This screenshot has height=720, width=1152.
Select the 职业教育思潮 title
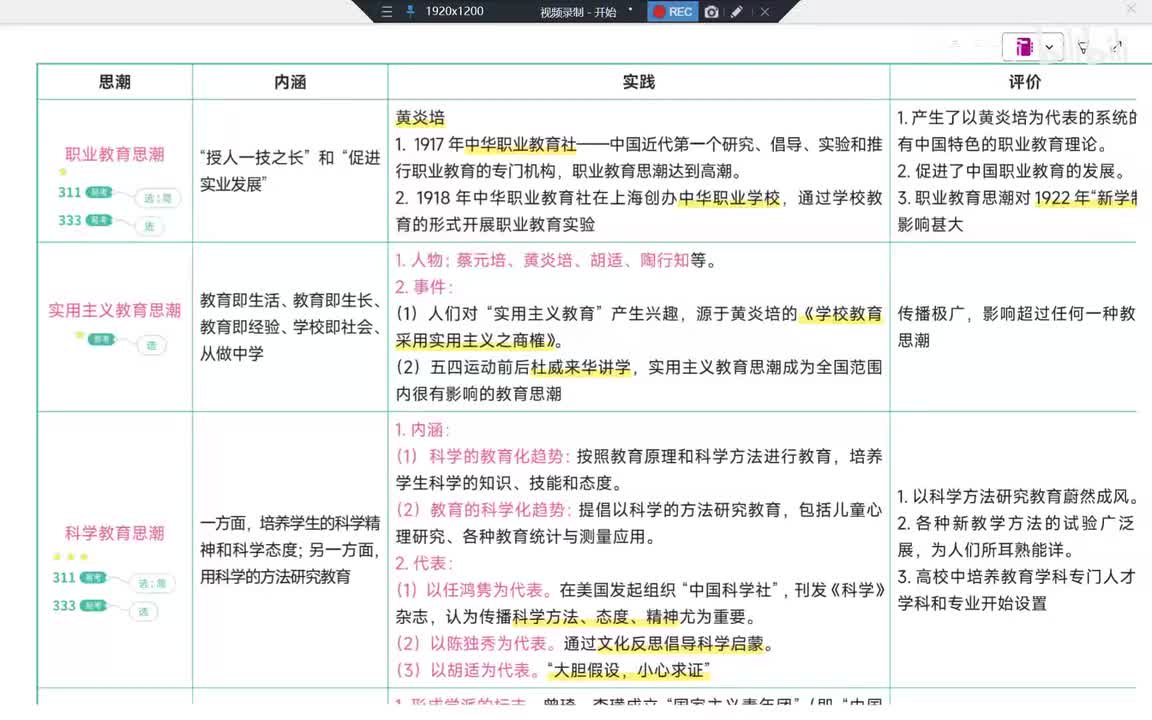pos(115,154)
